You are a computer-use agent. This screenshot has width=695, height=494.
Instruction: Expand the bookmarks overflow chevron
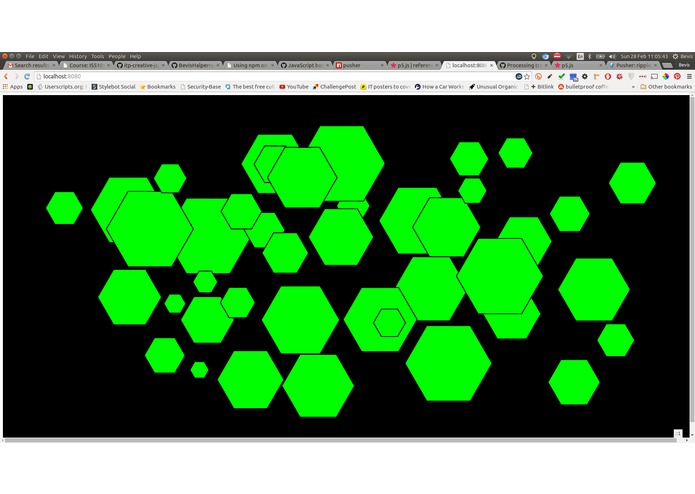[x=633, y=87]
